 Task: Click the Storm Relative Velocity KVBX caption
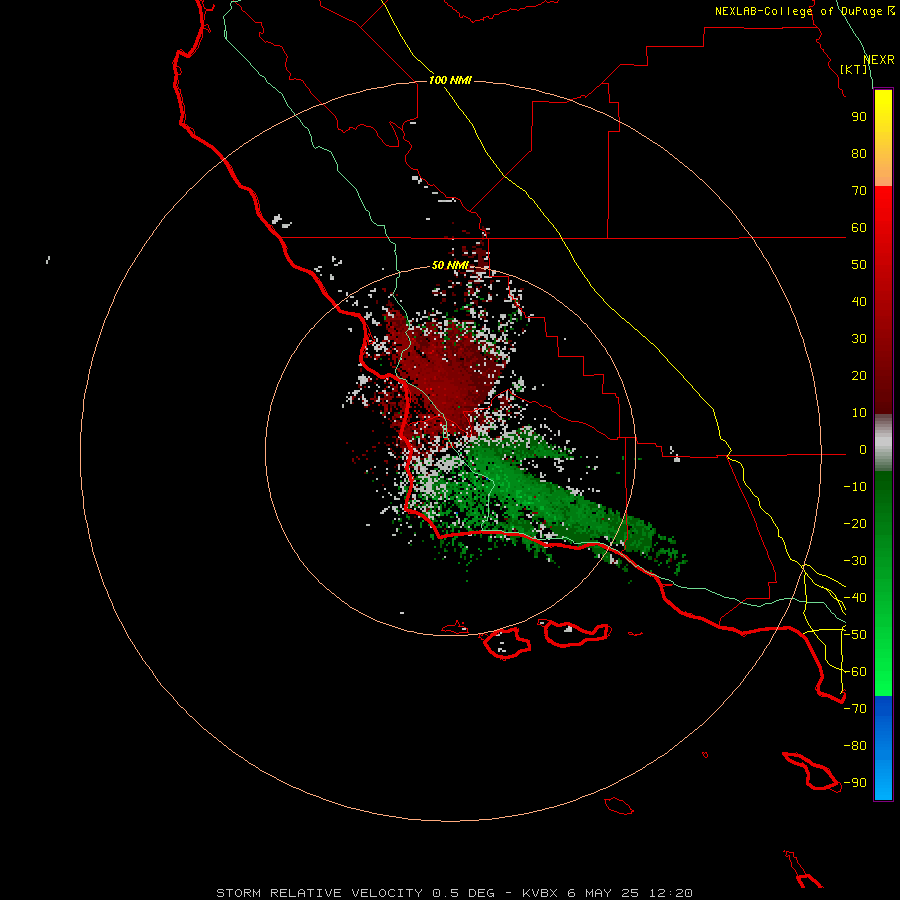(454, 893)
